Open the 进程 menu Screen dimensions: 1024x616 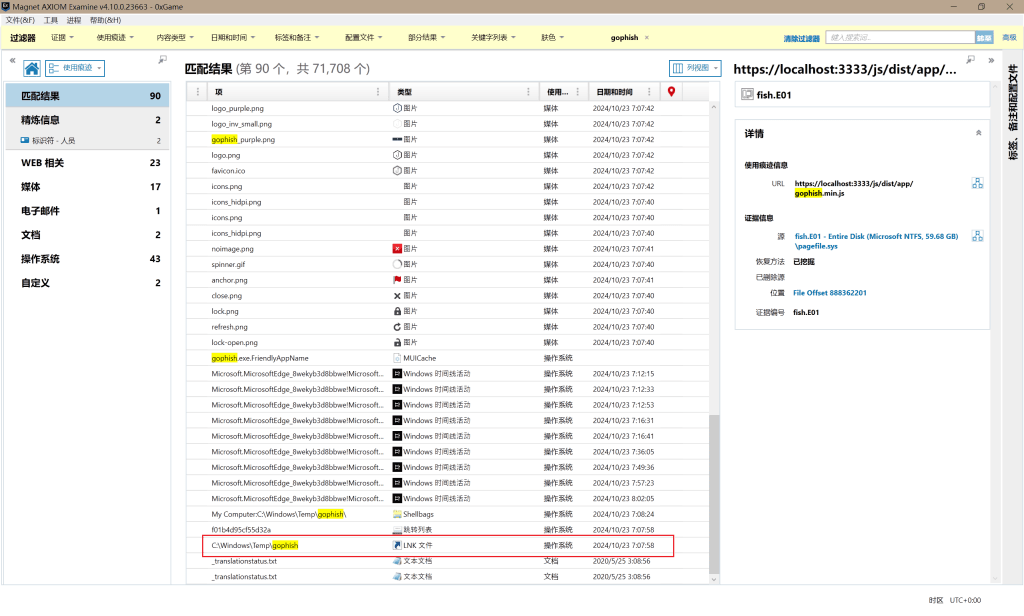tap(74, 20)
